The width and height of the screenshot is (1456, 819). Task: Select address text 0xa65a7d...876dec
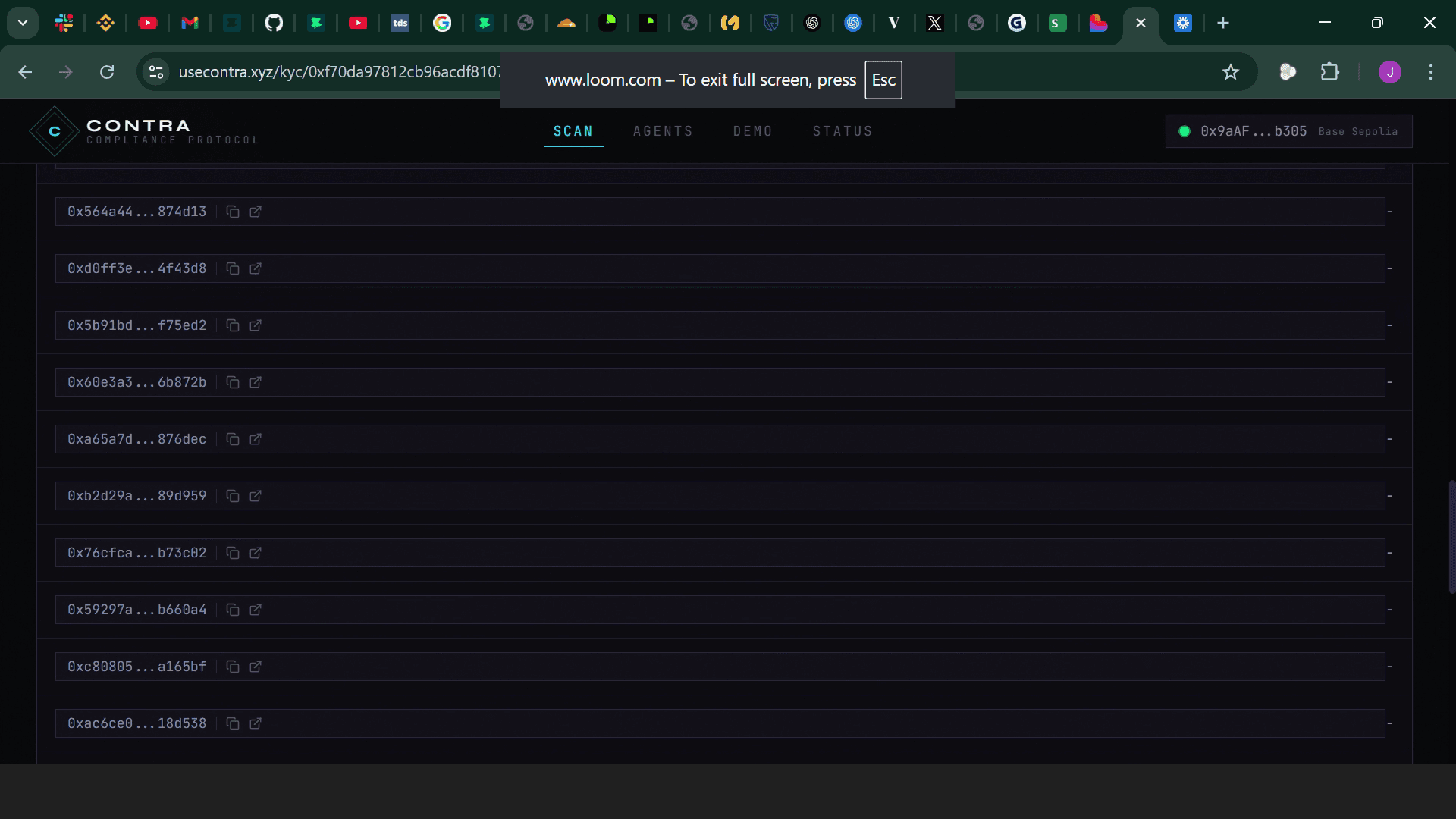point(136,439)
